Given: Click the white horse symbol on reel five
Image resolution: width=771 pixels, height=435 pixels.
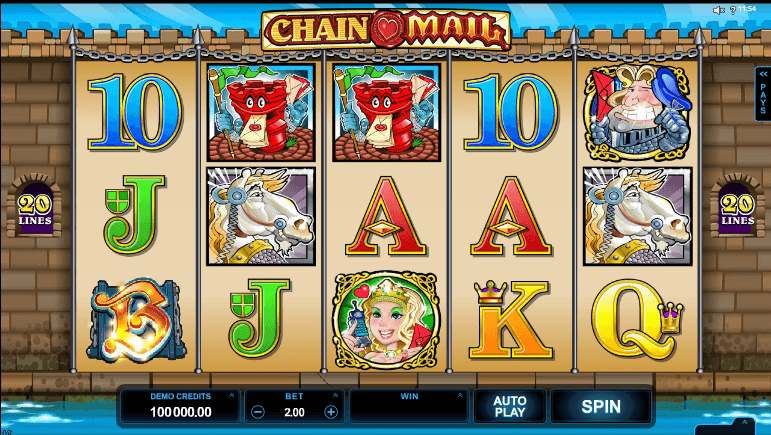Looking at the screenshot, I should [637, 216].
